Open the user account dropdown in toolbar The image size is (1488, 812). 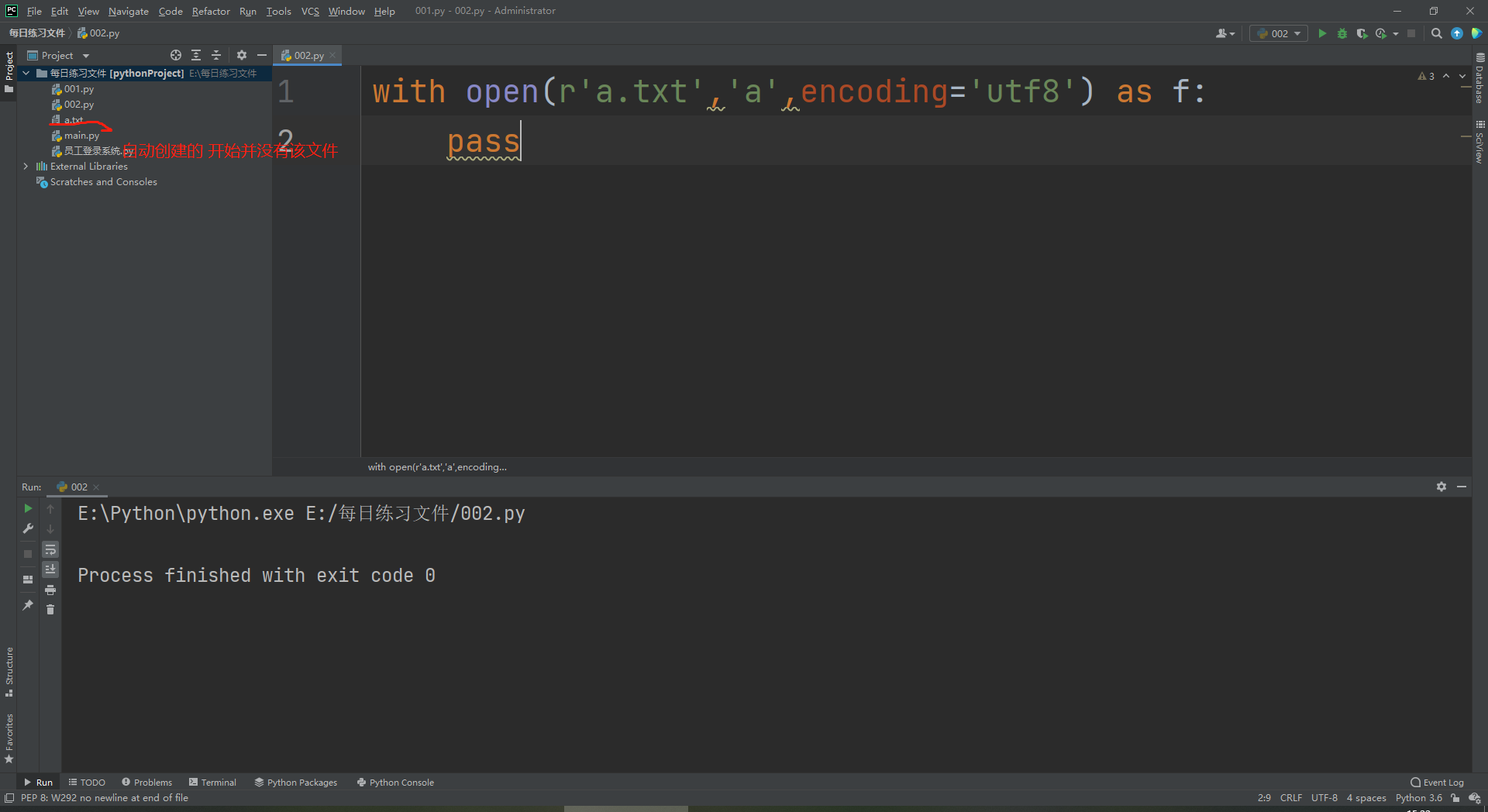1225,33
